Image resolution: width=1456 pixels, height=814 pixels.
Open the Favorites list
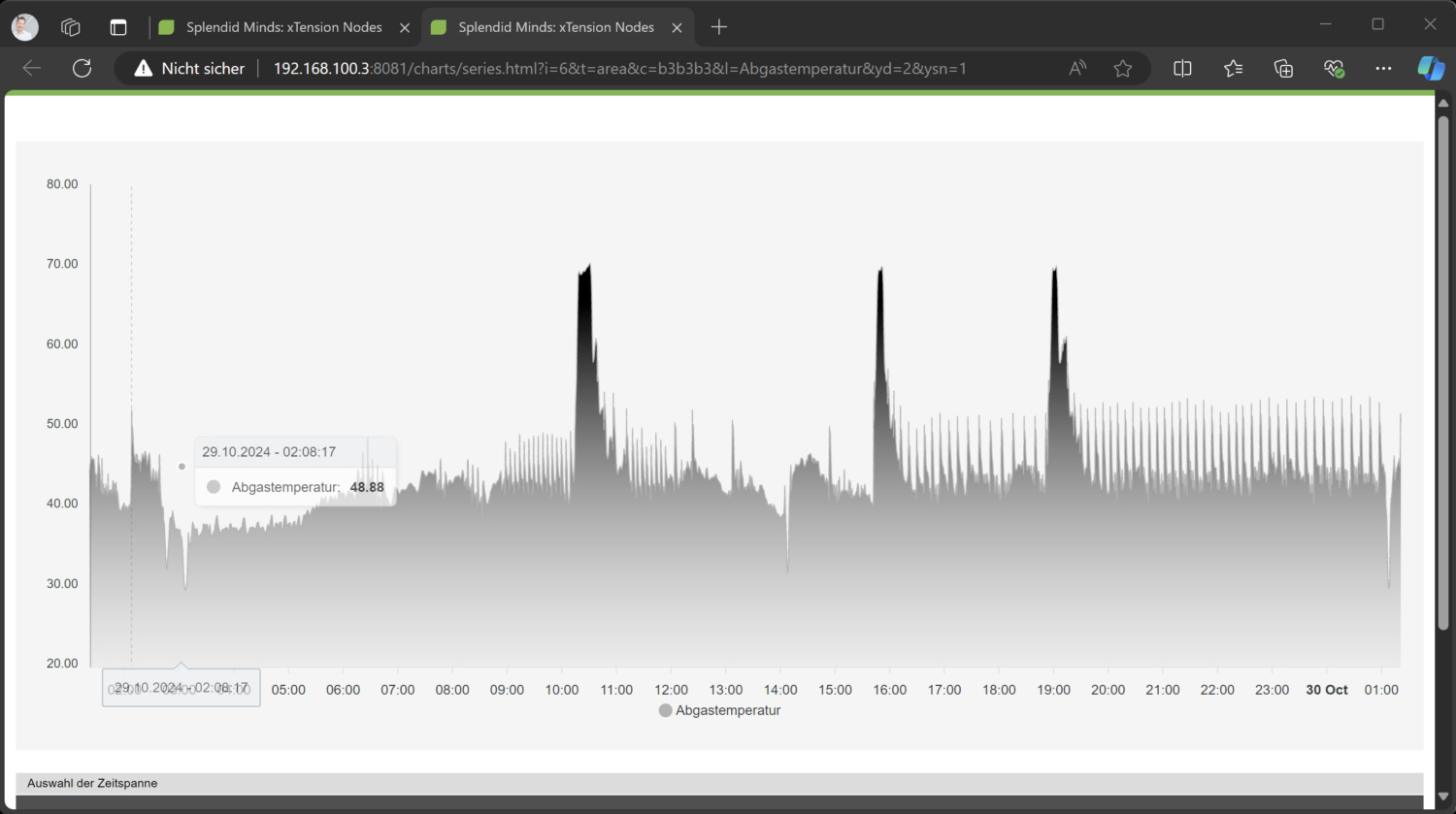(1233, 68)
